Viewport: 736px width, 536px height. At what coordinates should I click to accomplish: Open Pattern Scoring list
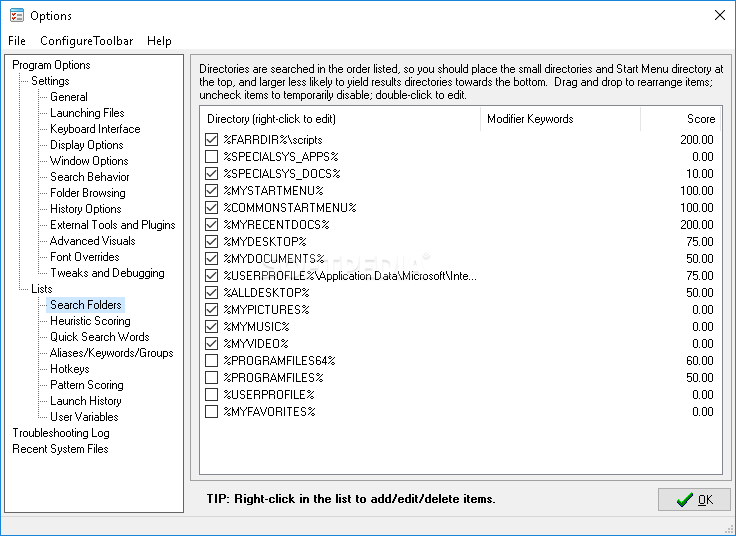pos(87,385)
